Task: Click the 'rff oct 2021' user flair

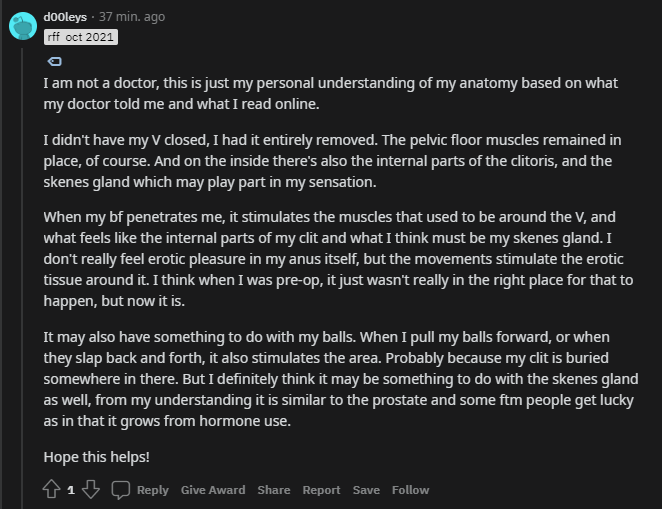Action: tap(81, 37)
